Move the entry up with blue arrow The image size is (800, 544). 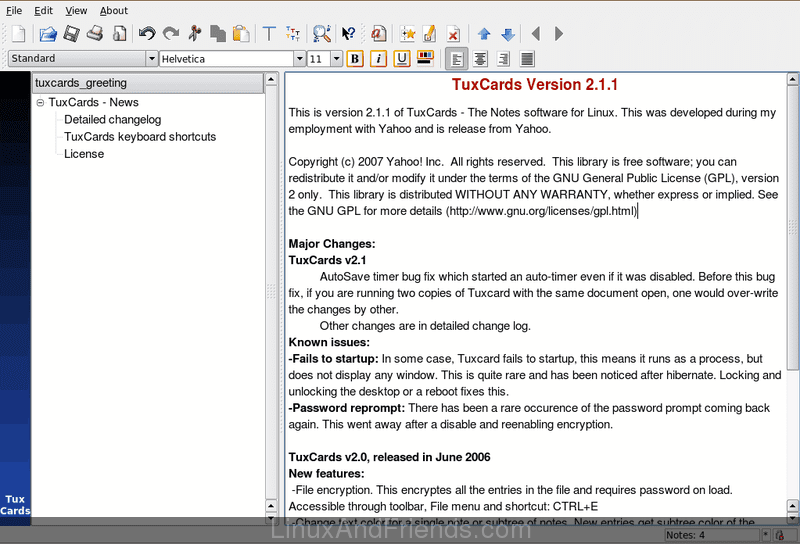485,34
